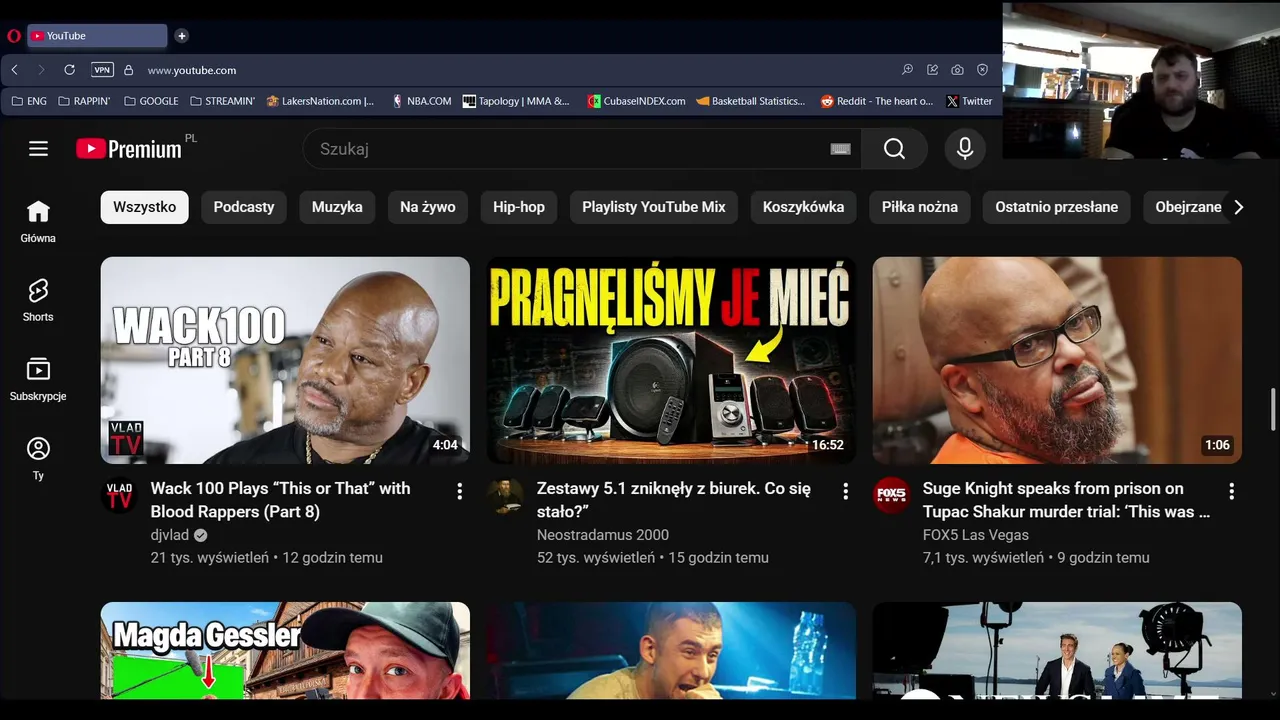This screenshot has width=1280, height=720.
Task: Click the magnifier icon in address bar
Action: 907,70
